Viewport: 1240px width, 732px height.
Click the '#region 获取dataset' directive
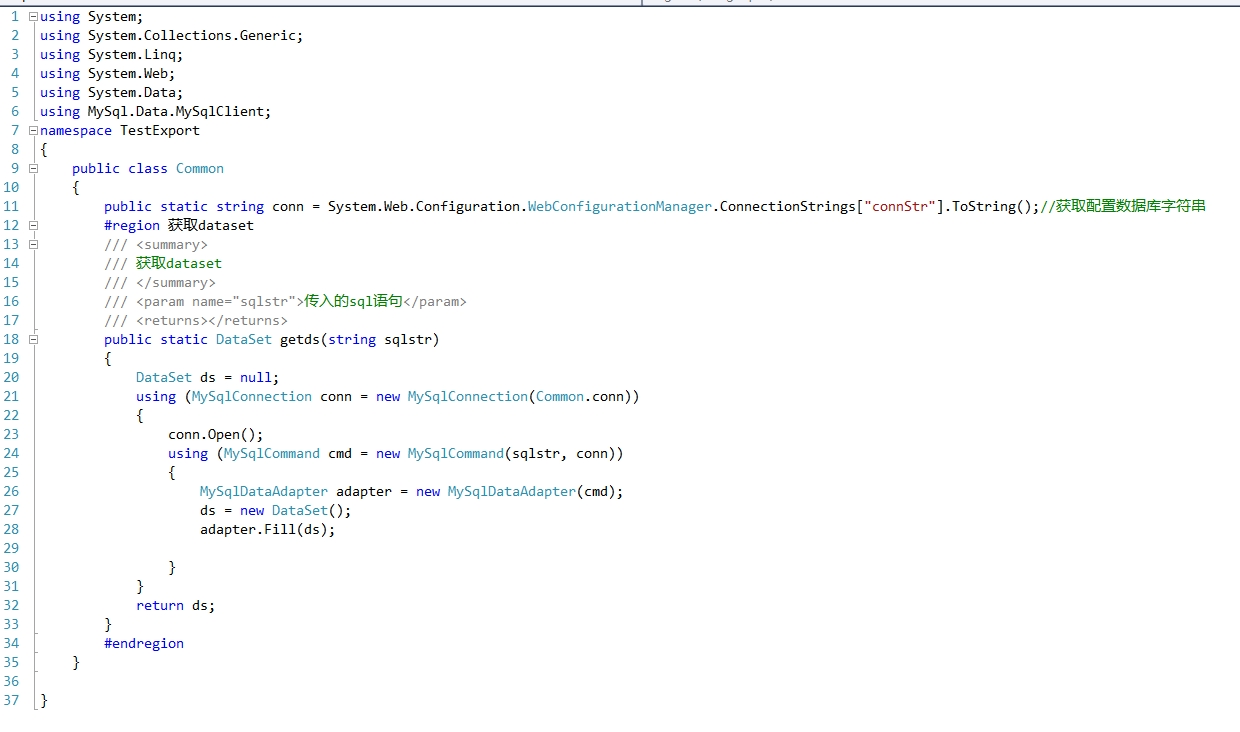point(179,225)
